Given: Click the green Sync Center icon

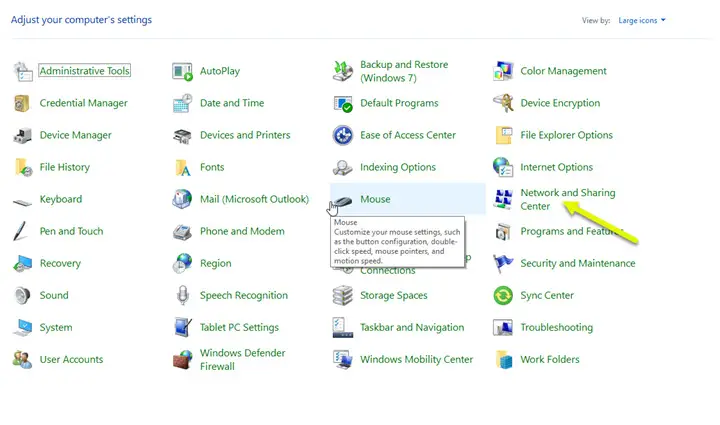Looking at the screenshot, I should click(x=503, y=296).
